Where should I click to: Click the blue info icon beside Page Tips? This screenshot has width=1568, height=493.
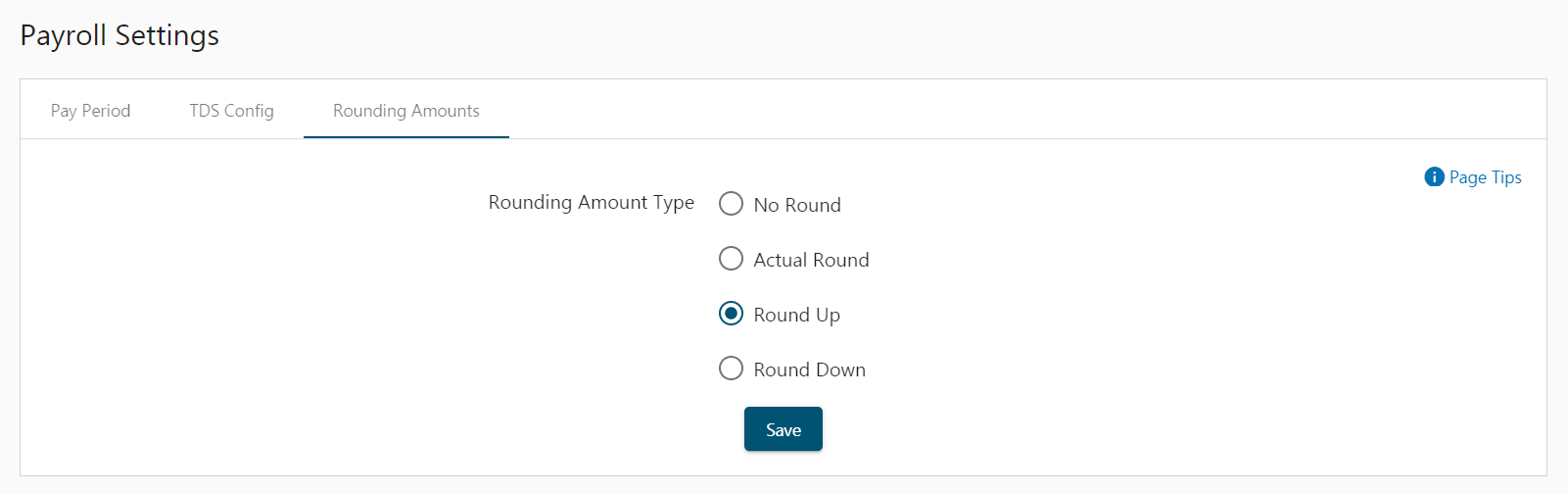tap(1434, 176)
